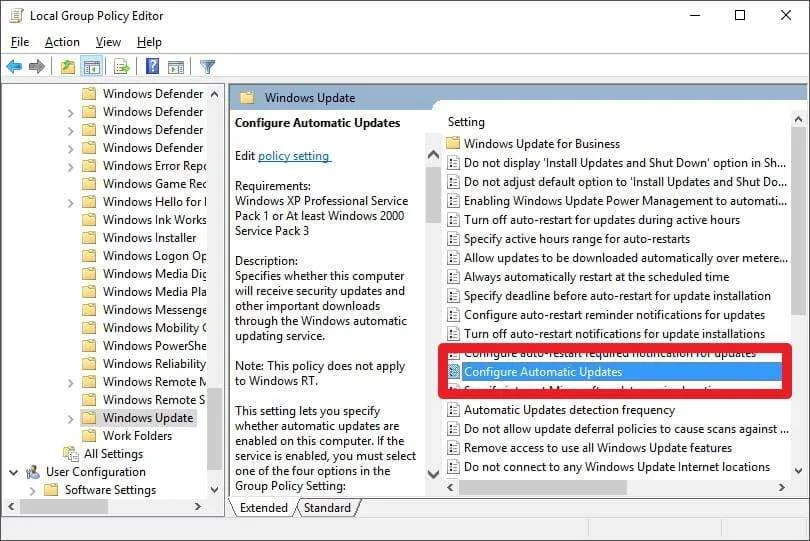Expand the third Windows Defender tree node

tap(71, 131)
